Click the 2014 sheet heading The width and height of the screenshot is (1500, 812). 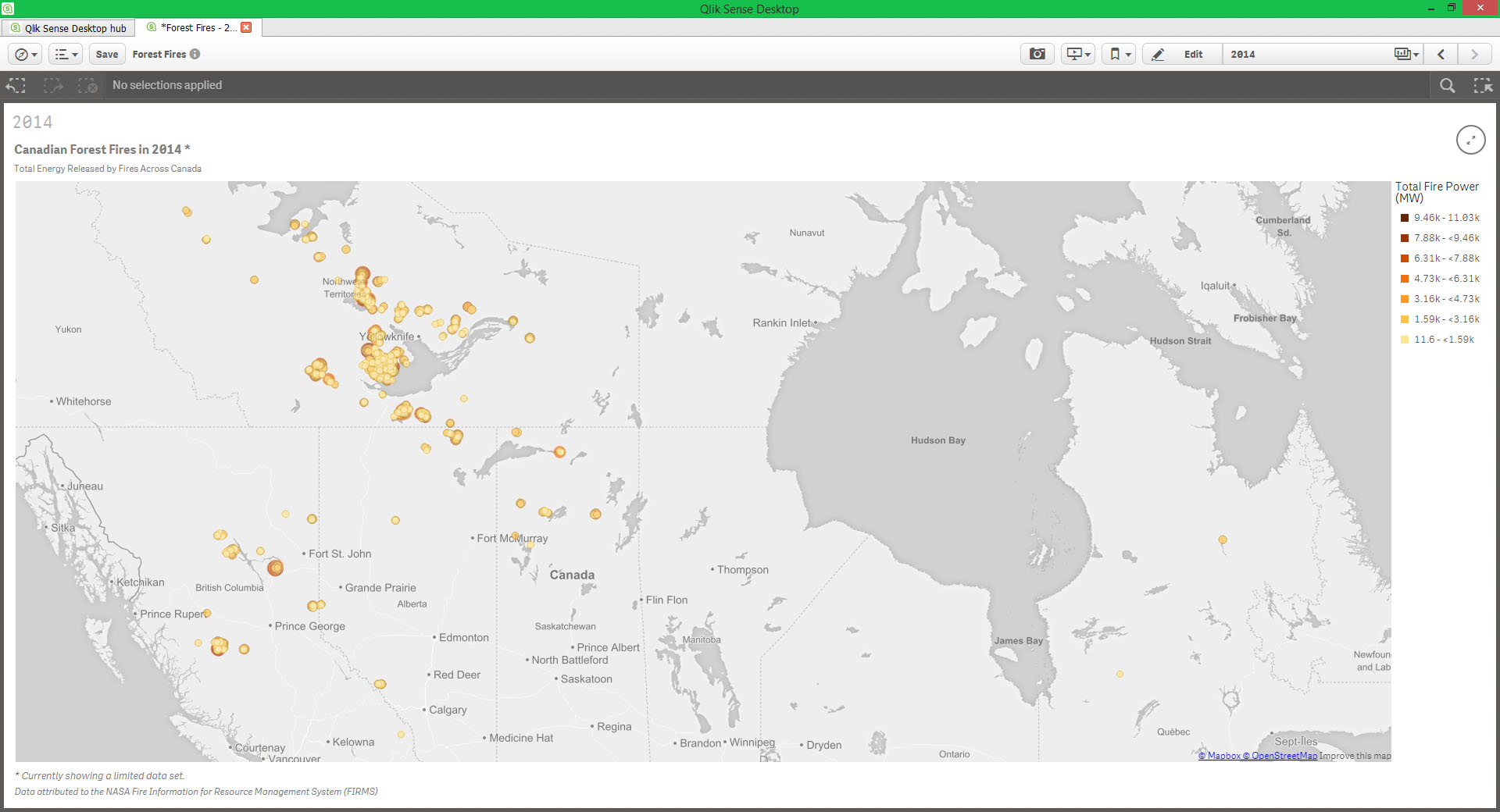[33, 123]
